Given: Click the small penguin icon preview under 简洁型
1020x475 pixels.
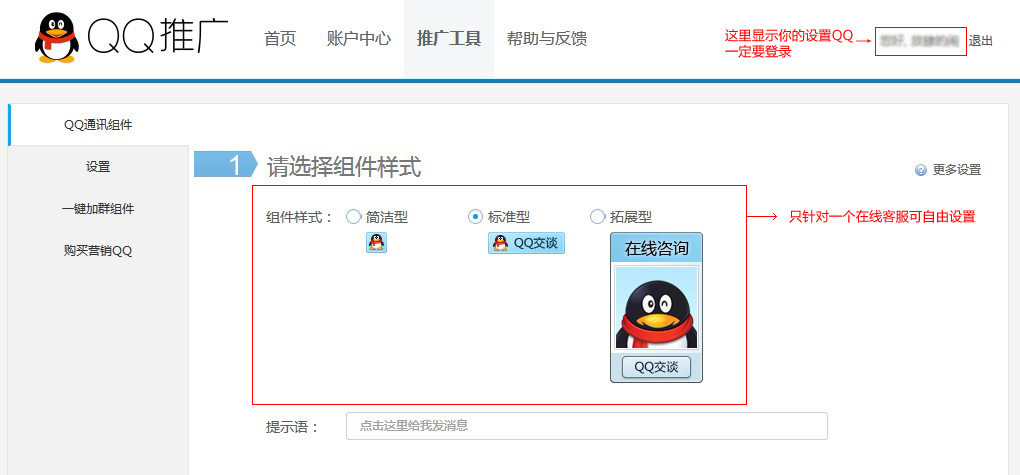Looking at the screenshot, I should pos(376,243).
